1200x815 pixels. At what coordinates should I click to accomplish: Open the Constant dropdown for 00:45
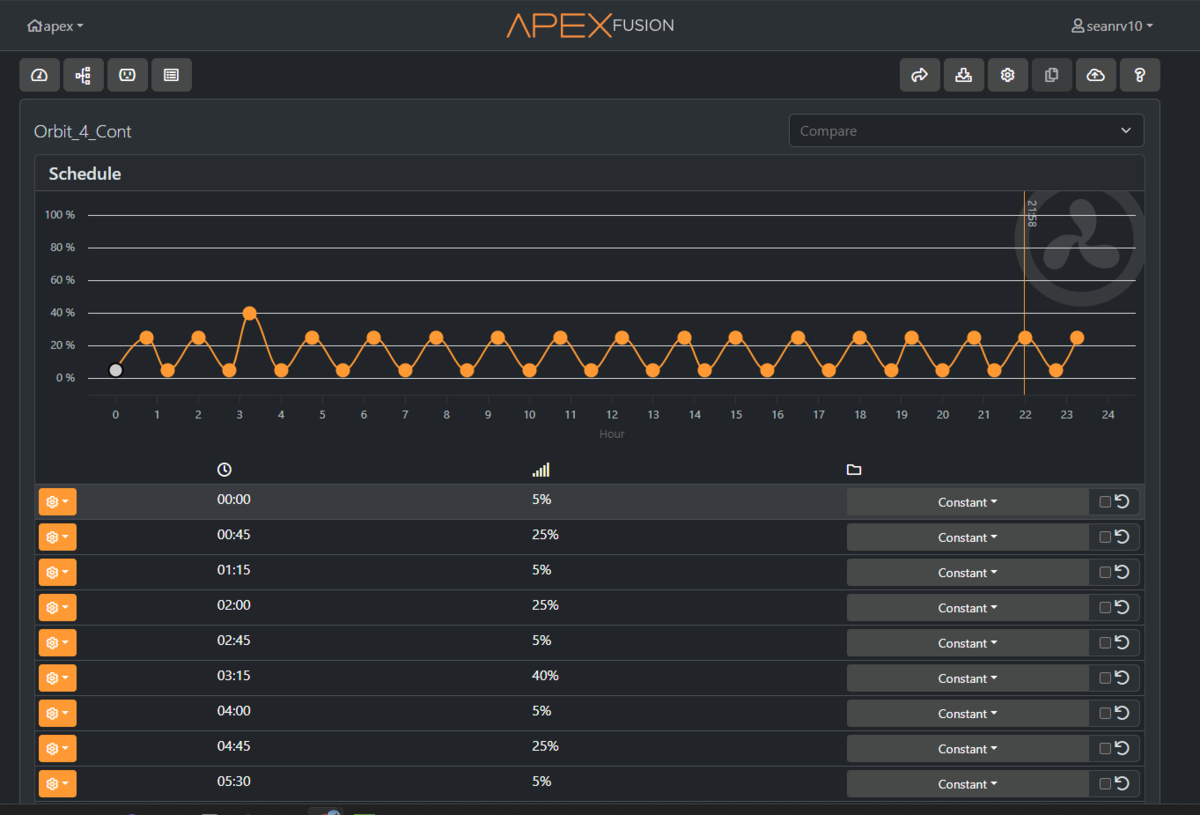pos(967,538)
